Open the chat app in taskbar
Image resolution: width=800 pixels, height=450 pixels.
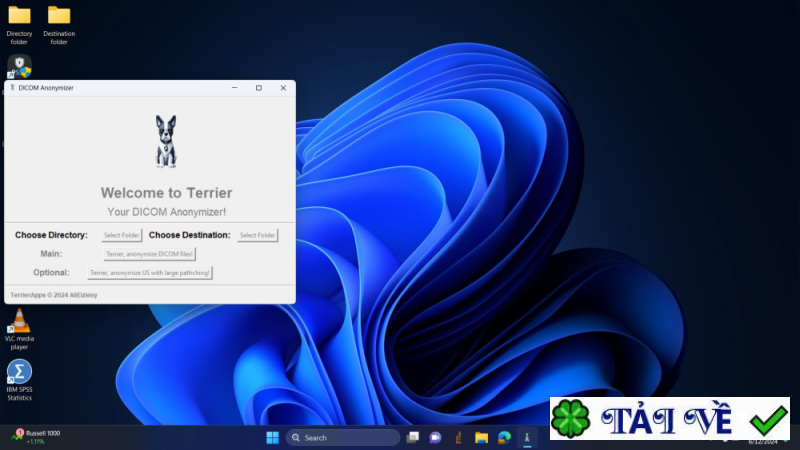click(x=435, y=437)
